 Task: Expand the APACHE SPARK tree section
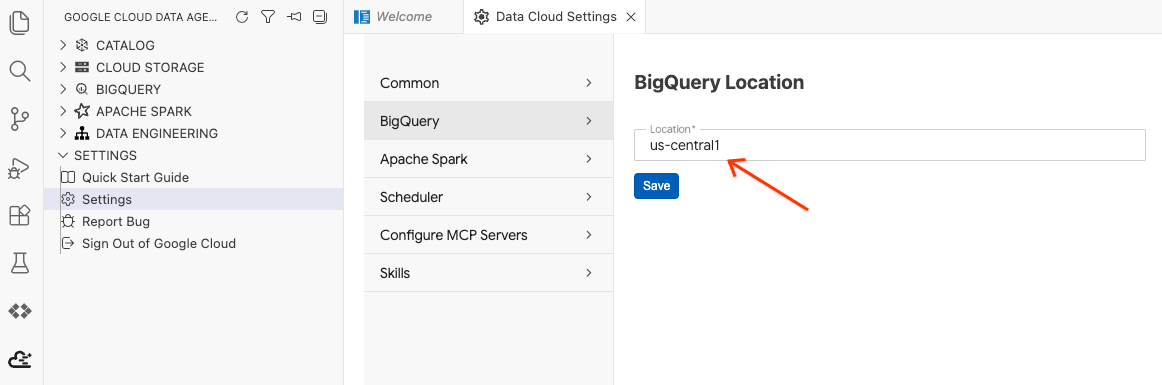click(x=63, y=111)
